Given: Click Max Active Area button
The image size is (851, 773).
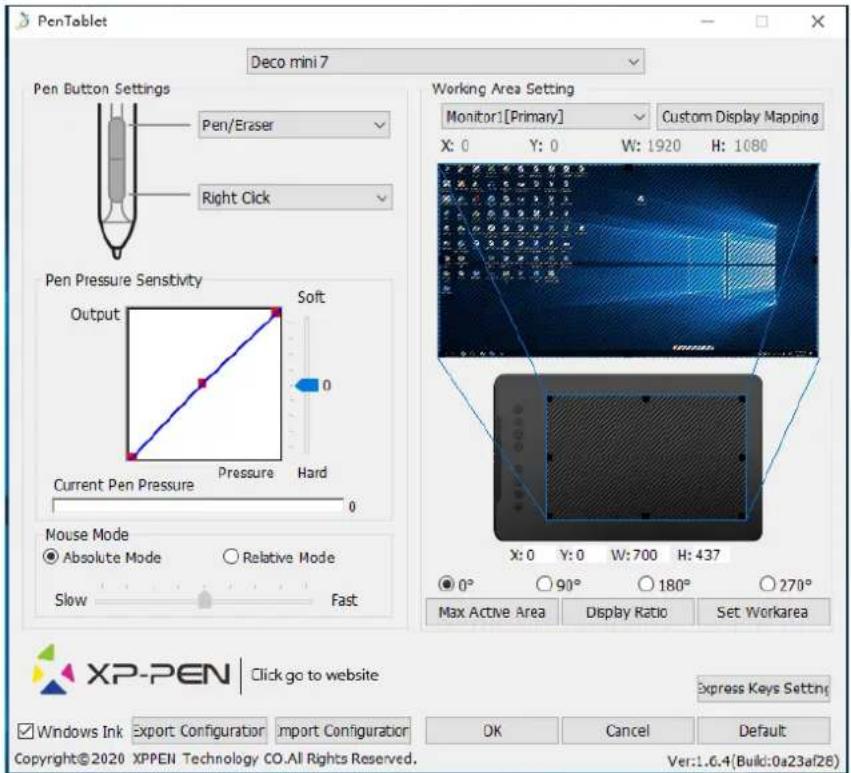Looking at the screenshot, I should coord(492,612).
